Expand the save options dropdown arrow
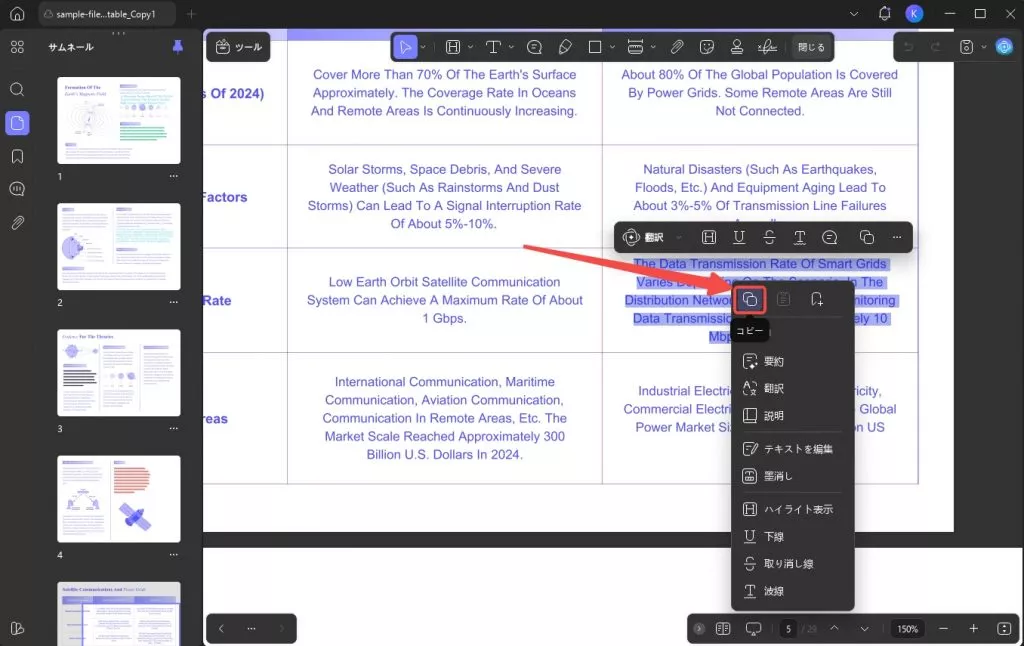The image size is (1024, 646). tap(984, 47)
